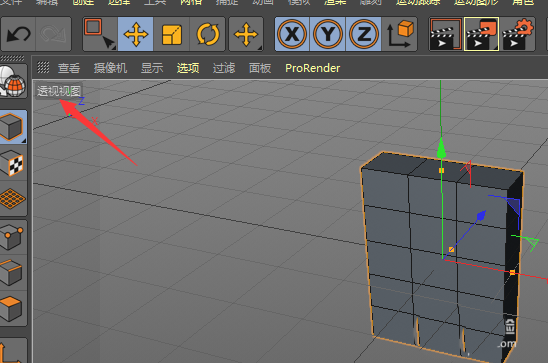Switch the coordinate system icon
Screen dimensions: 548x363
pyautogui.click(x=399, y=34)
